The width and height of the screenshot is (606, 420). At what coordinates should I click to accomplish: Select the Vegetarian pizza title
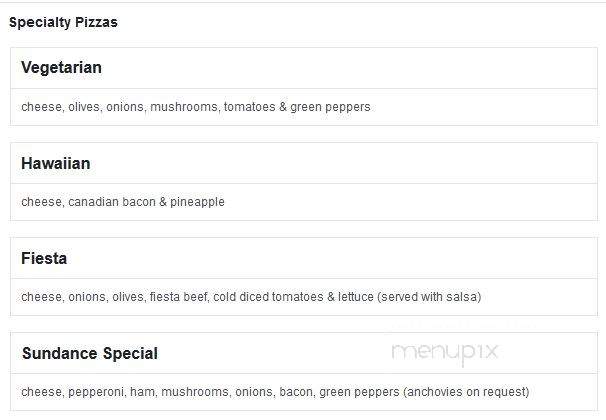61,68
